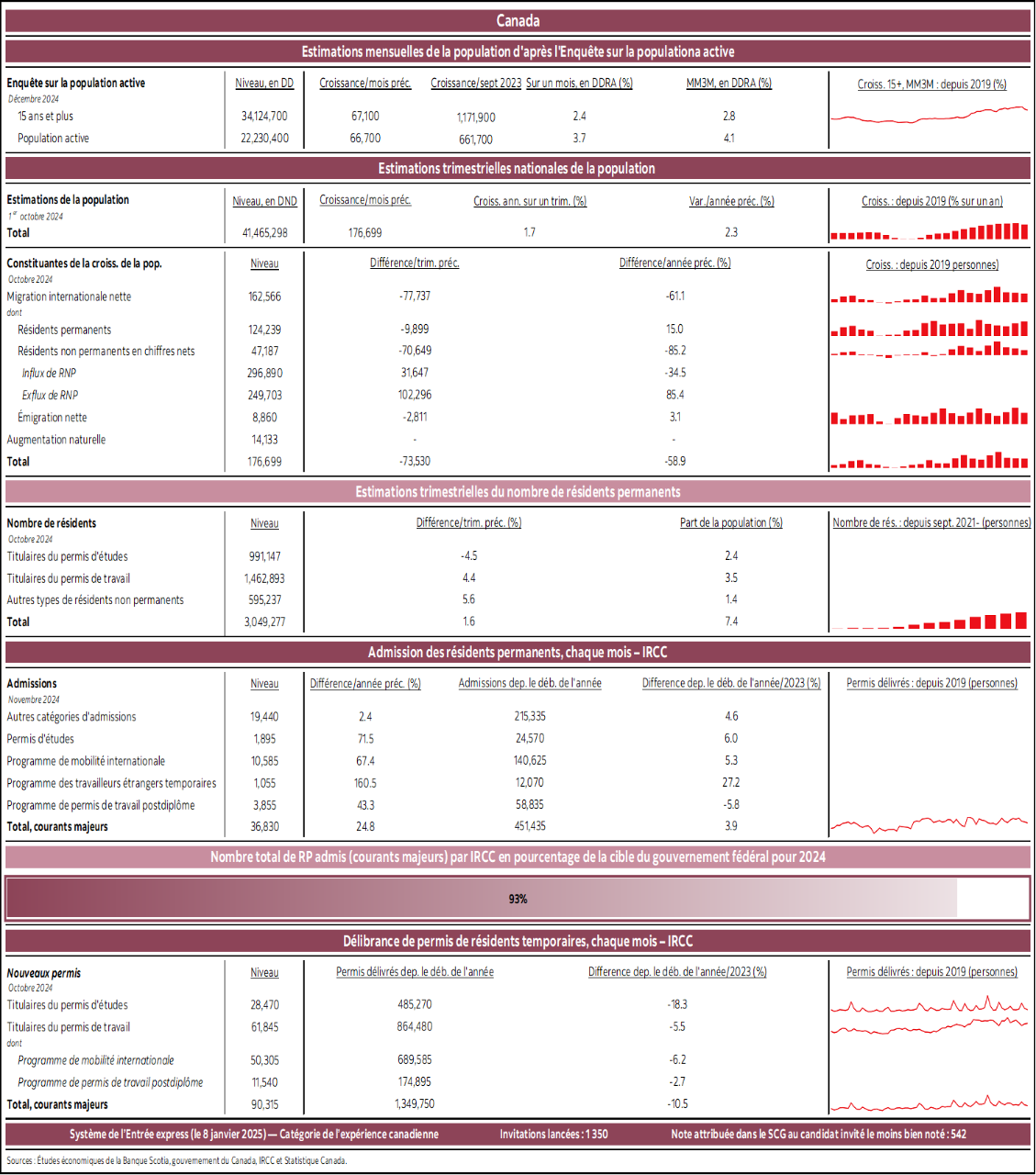The image size is (1036, 1175).
Task: Select the 'Canada' title banner
Action: coord(518,20)
